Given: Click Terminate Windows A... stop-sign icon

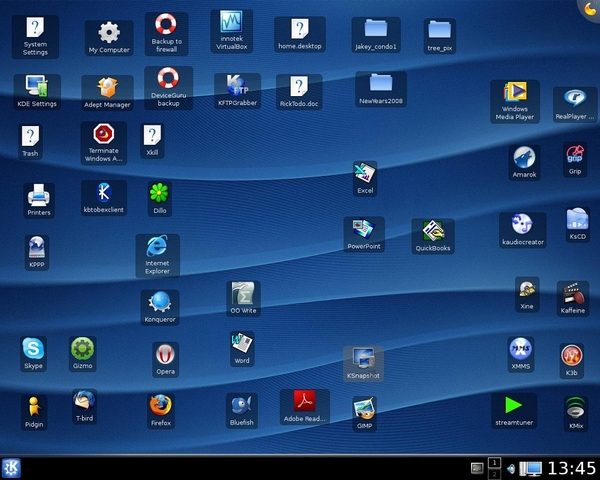Looking at the screenshot, I should click(x=104, y=143).
